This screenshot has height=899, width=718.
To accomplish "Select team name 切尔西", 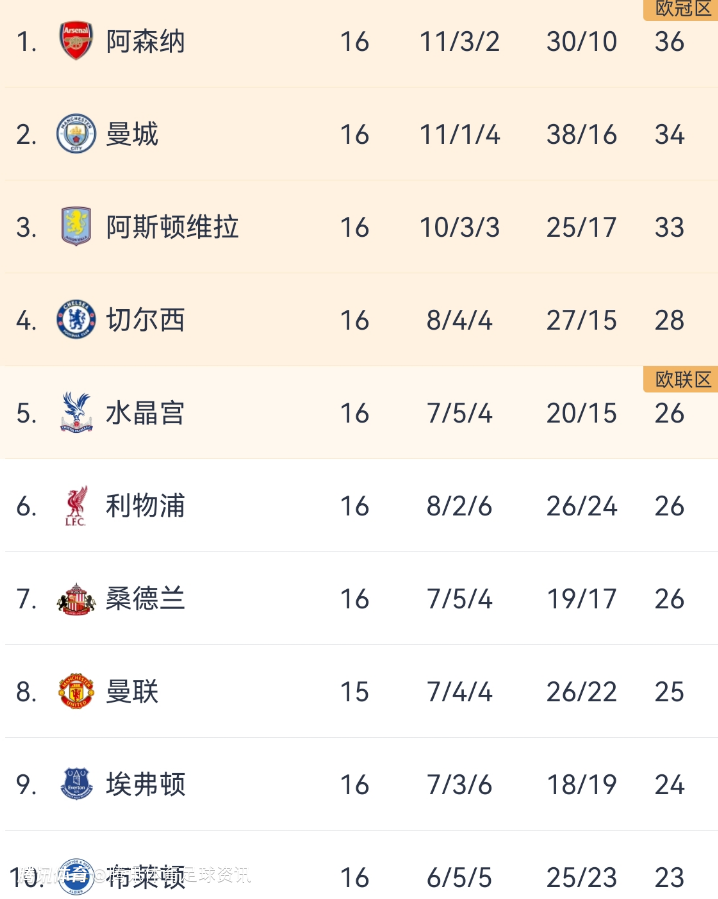I will point(145,320).
